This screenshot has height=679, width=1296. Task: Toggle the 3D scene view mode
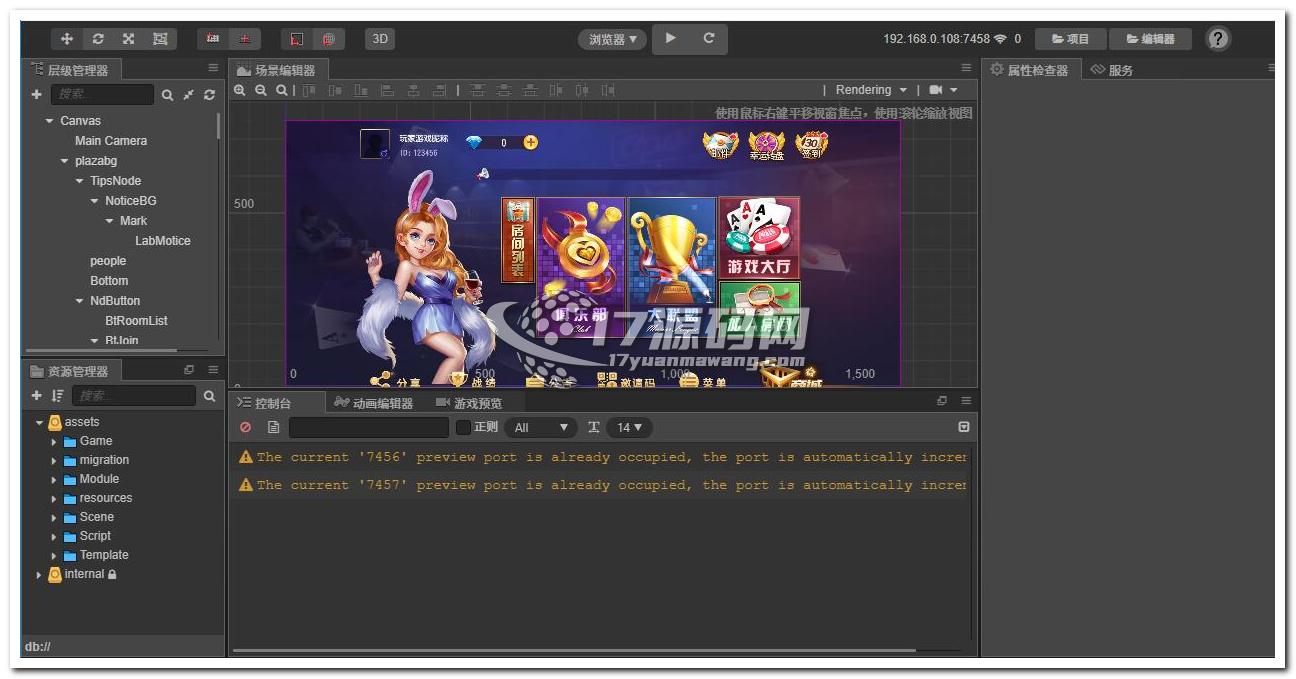click(379, 39)
